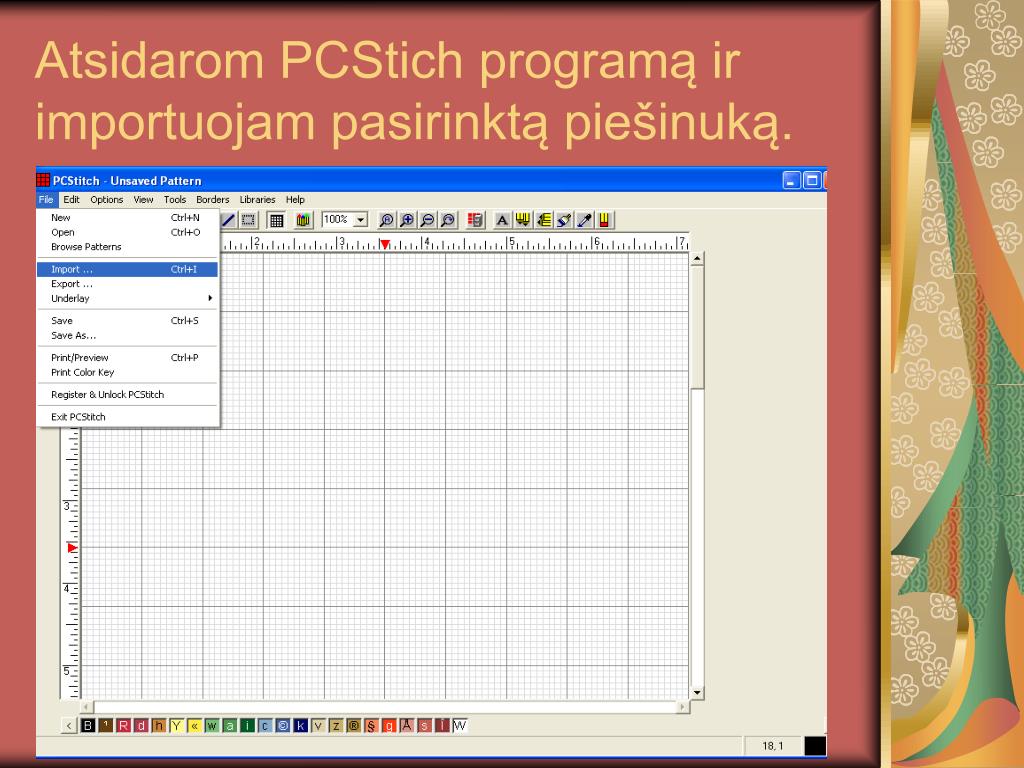Click the PCStitch title bar app icon

43,180
